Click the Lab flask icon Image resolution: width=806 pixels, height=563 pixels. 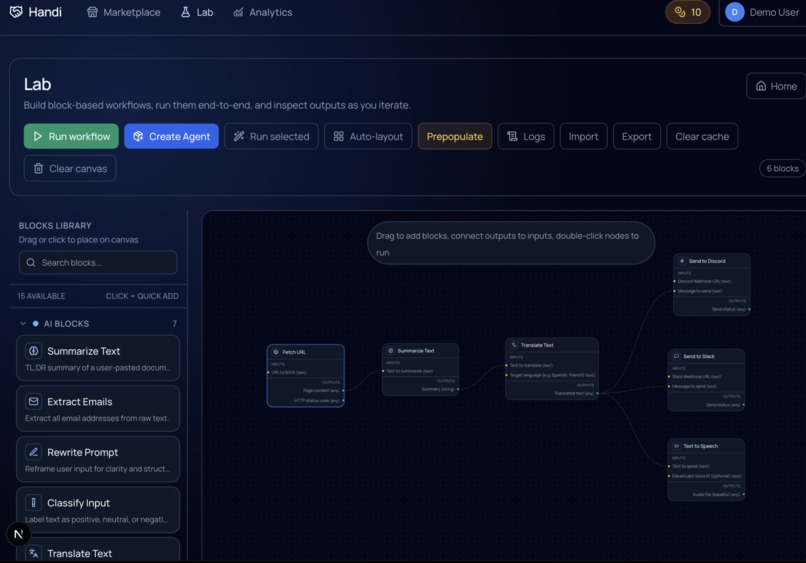(x=186, y=12)
